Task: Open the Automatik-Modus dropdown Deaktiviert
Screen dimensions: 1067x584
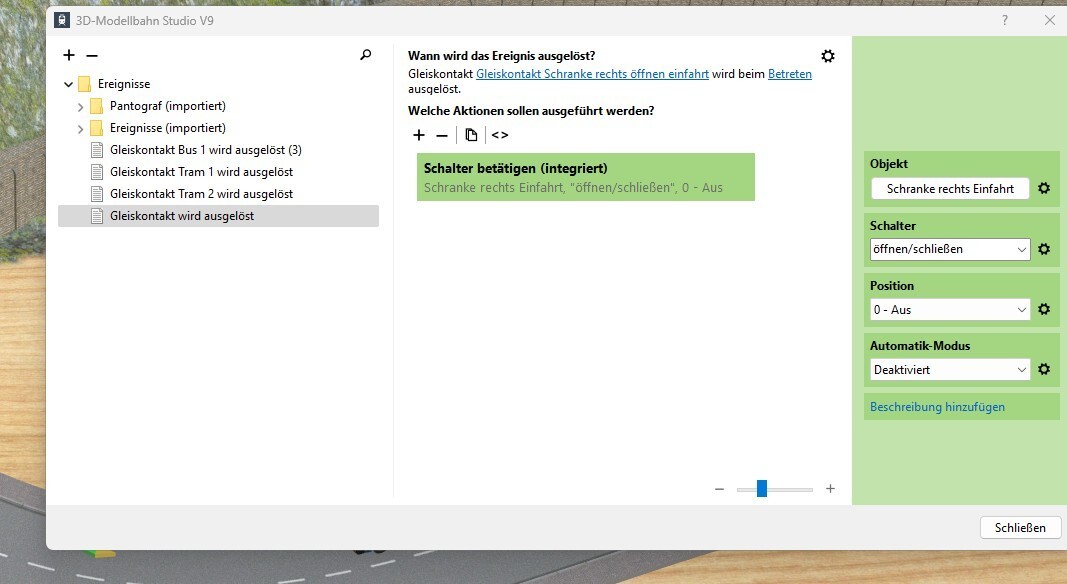Action: [x=950, y=370]
